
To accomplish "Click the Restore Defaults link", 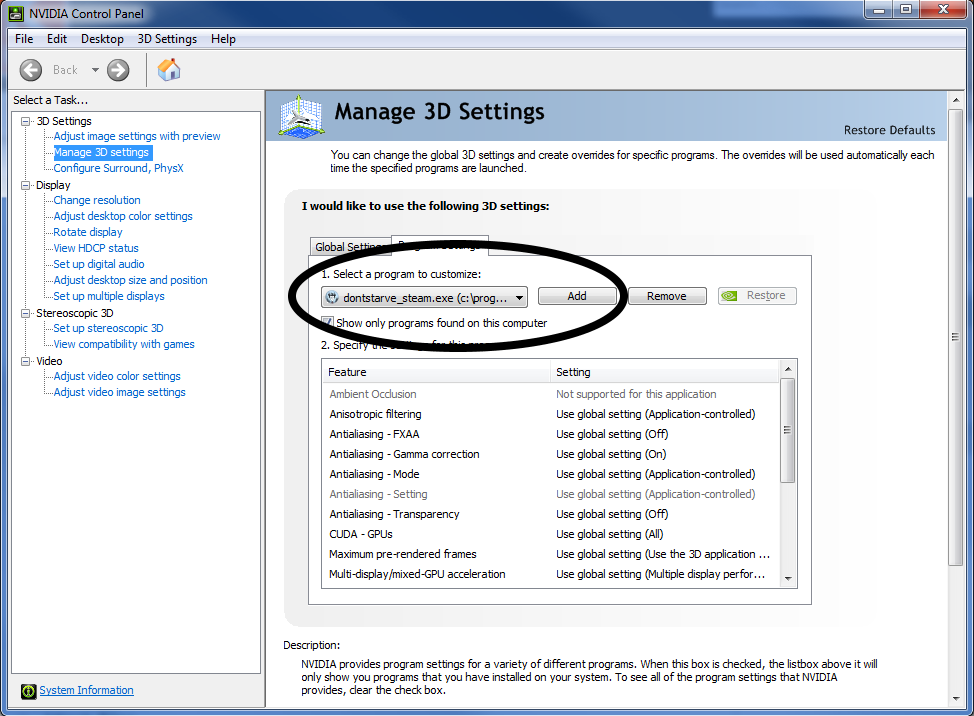I will [889, 130].
